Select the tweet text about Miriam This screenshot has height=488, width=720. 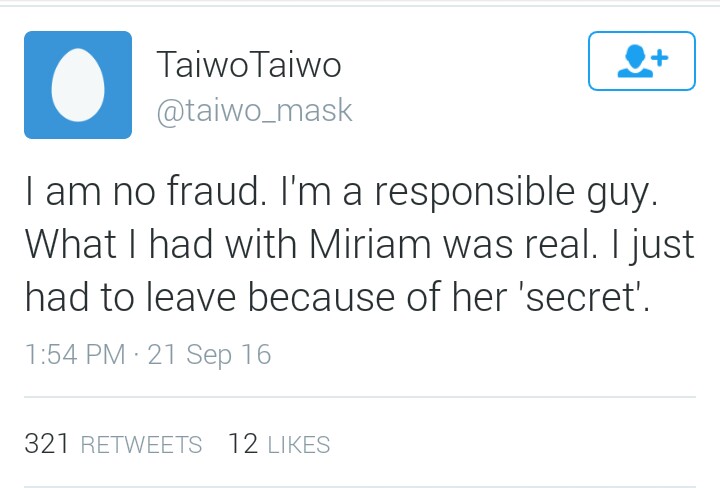360,245
